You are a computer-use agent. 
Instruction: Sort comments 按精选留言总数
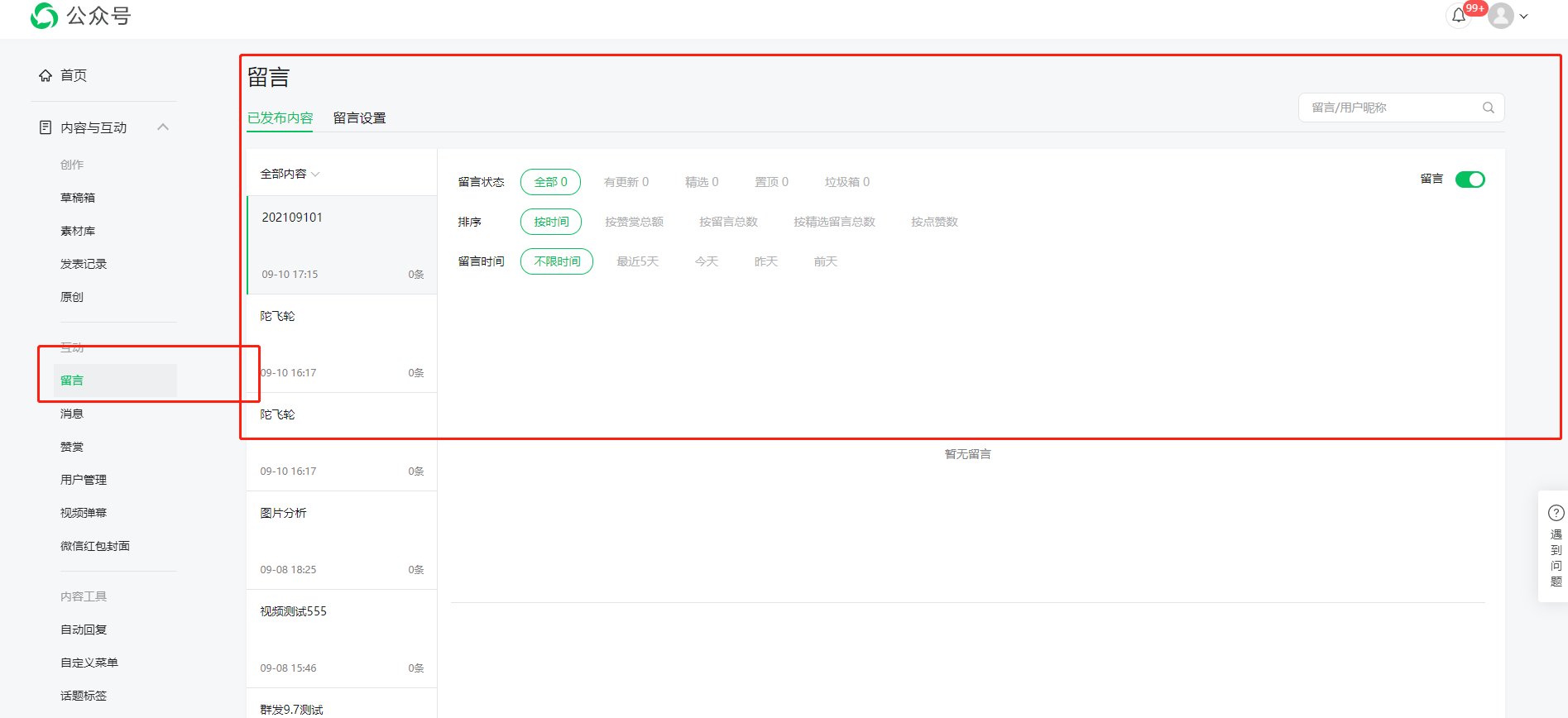click(834, 222)
